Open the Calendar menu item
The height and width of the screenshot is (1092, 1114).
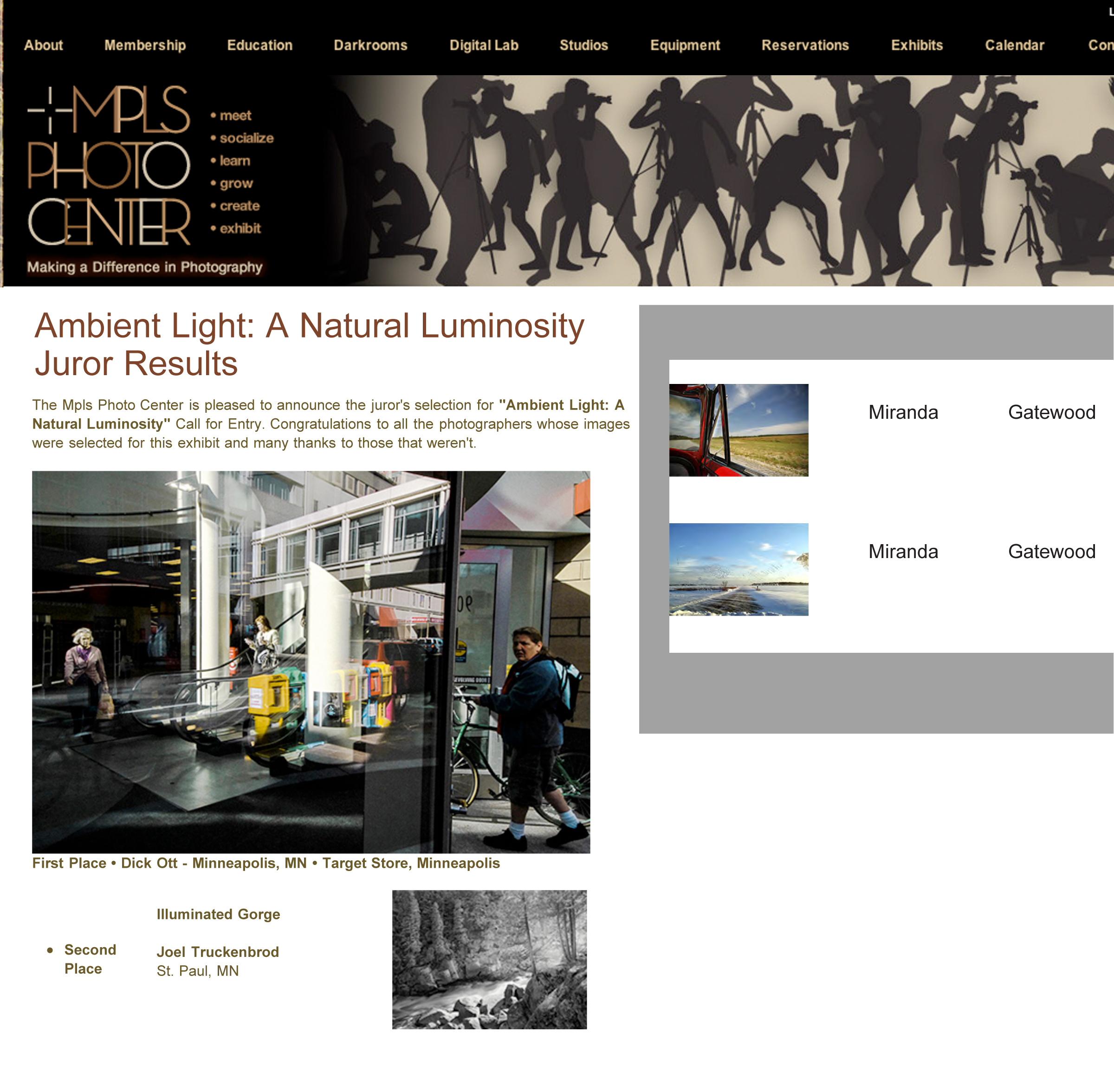(x=1014, y=45)
